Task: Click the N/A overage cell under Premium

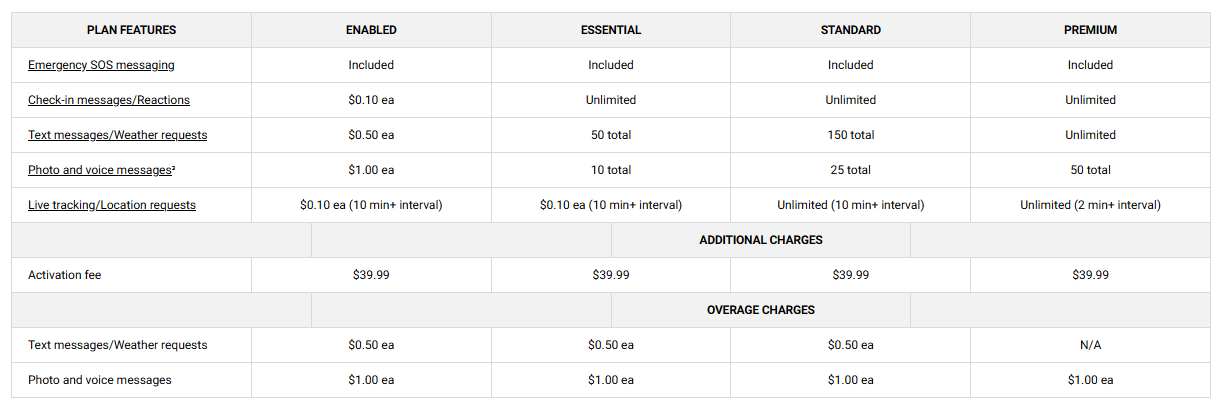Action: point(1090,345)
